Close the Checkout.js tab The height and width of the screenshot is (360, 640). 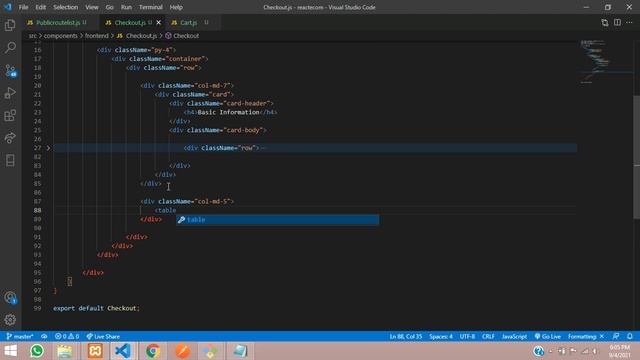coord(158,22)
